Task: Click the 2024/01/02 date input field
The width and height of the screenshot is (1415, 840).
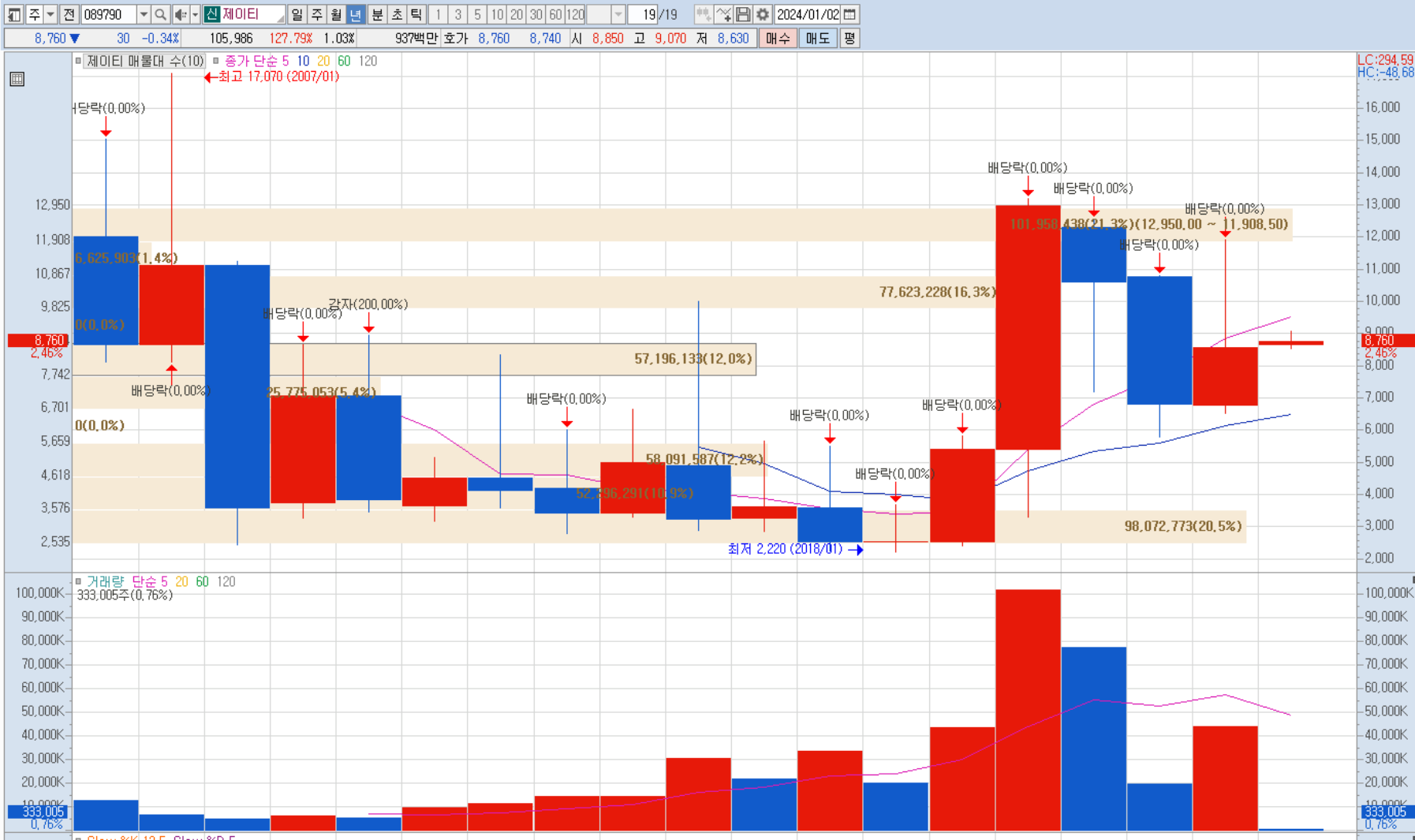Action: 808,14
